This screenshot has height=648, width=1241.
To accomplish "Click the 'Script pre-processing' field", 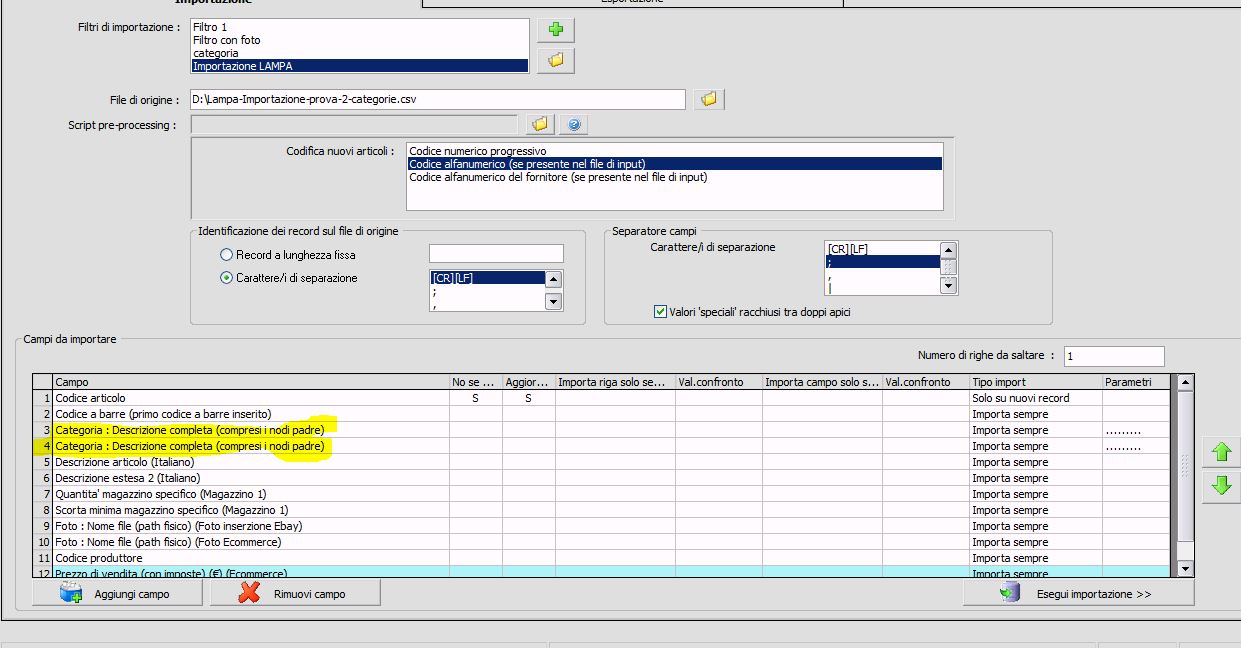I will 353,124.
